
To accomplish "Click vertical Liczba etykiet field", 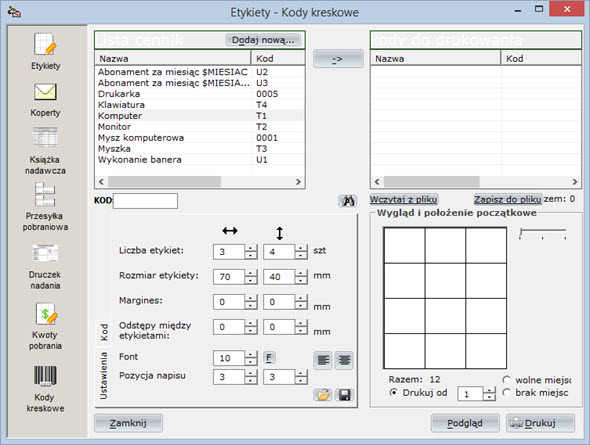I will (279, 252).
